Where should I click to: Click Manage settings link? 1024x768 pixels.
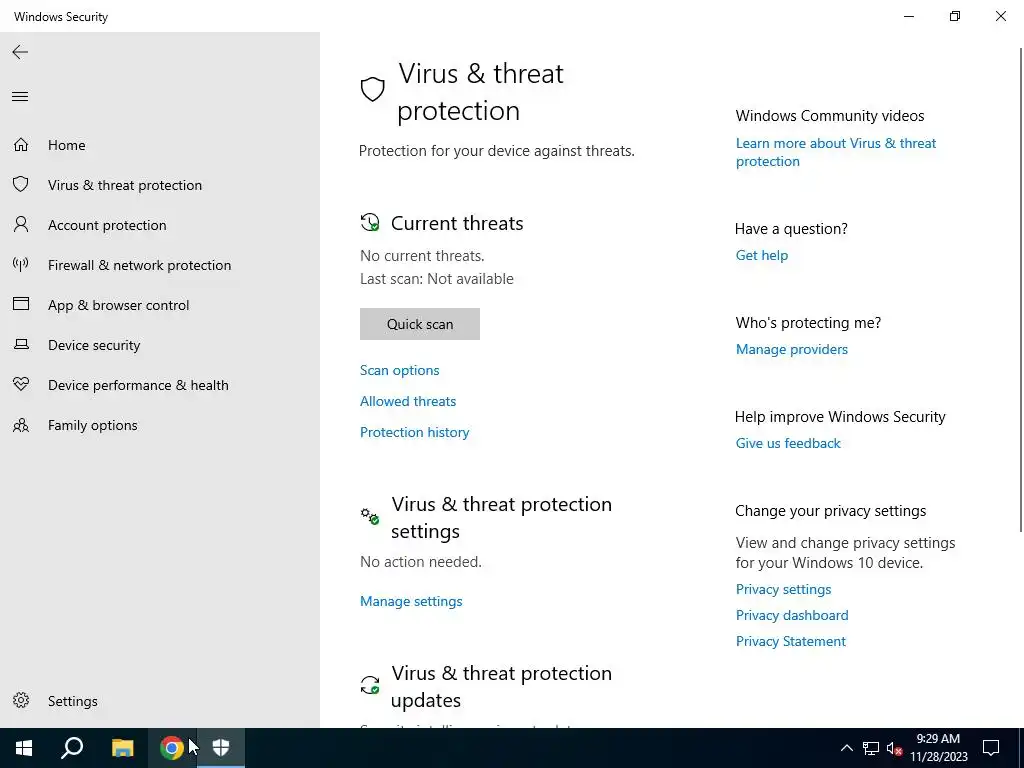411,601
